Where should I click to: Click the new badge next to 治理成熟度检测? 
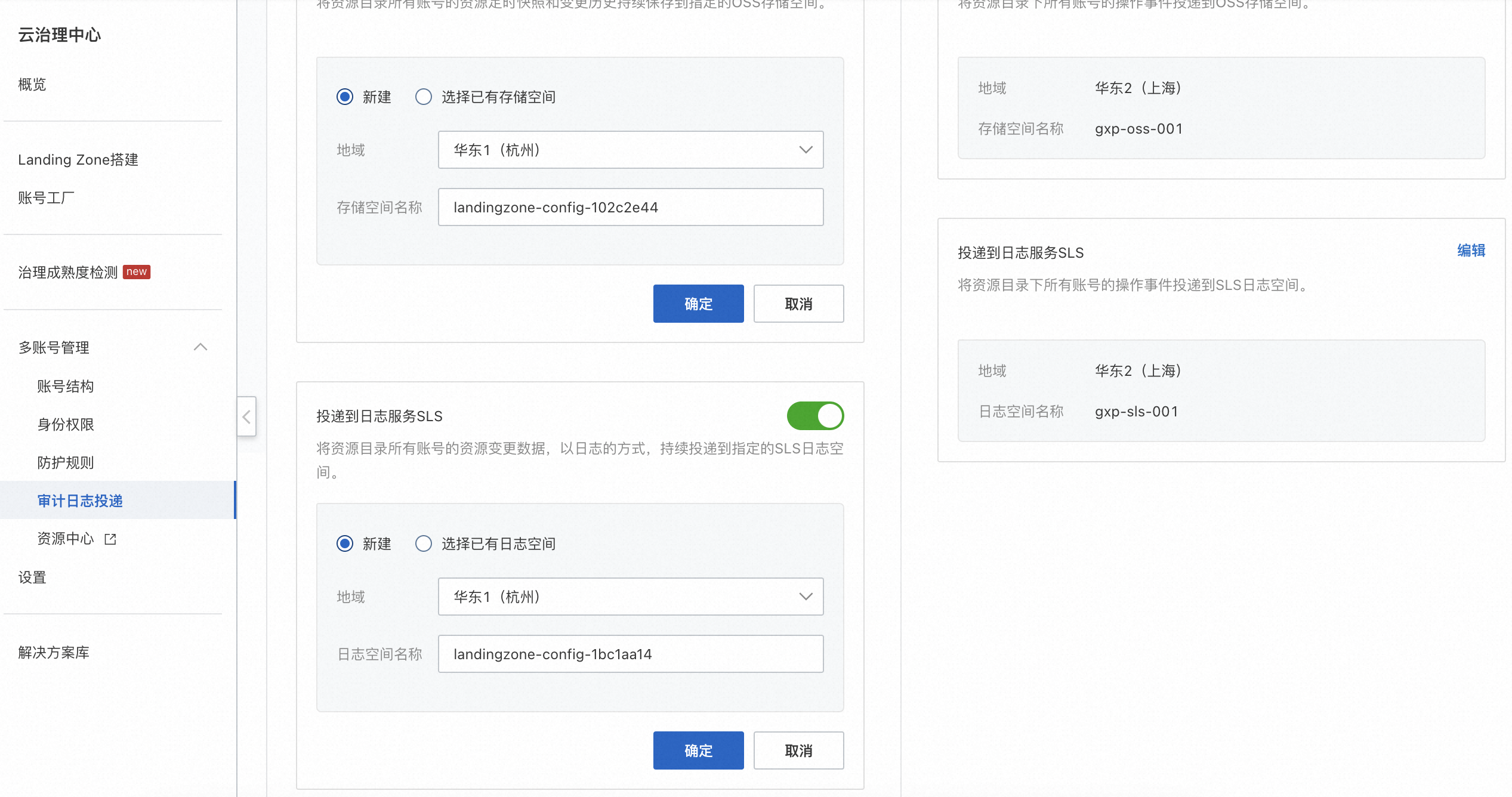[x=136, y=272]
